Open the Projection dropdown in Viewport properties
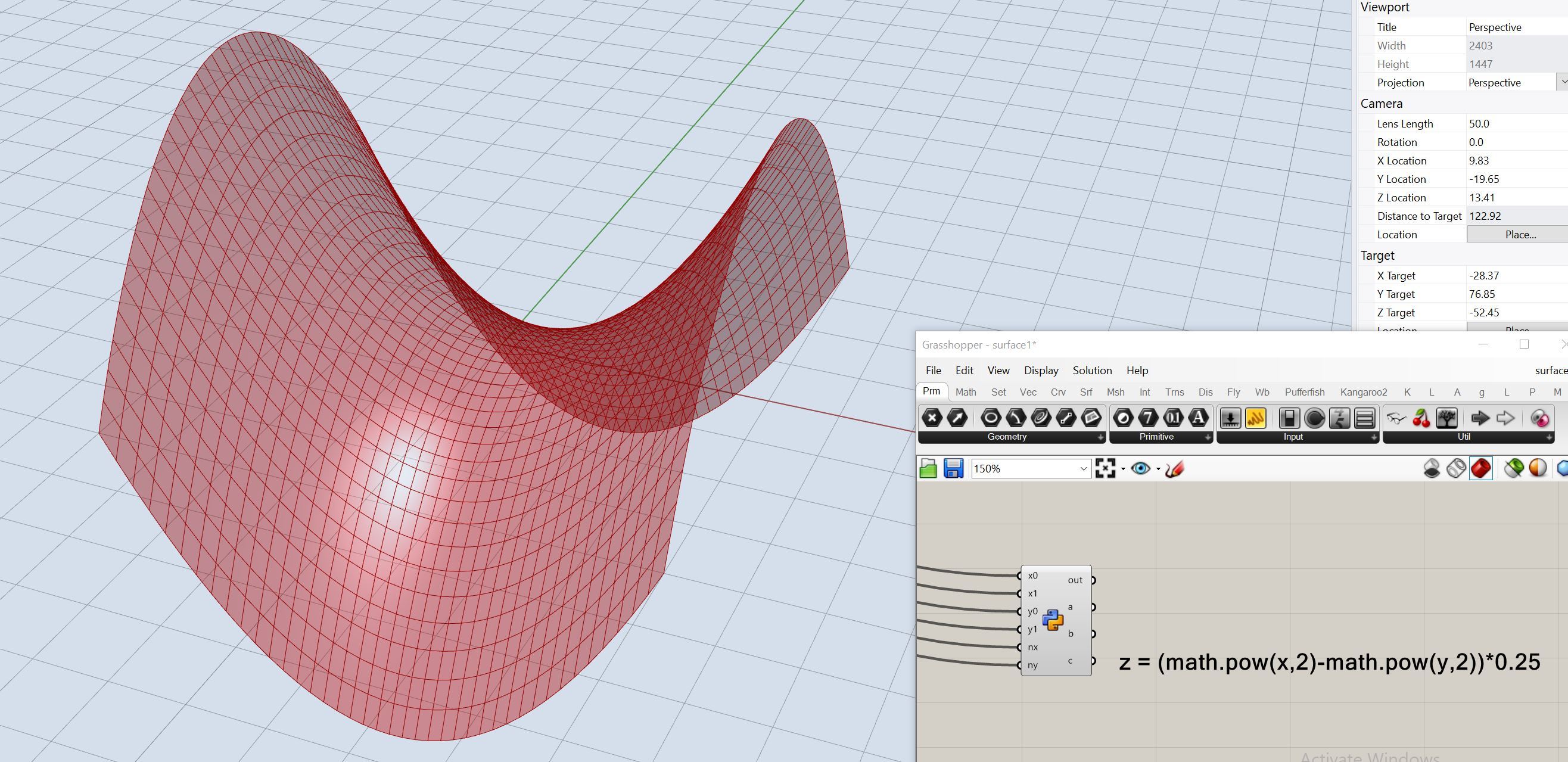The height and width of the screenshot is (762, 1568). [x=1562, y=82]
